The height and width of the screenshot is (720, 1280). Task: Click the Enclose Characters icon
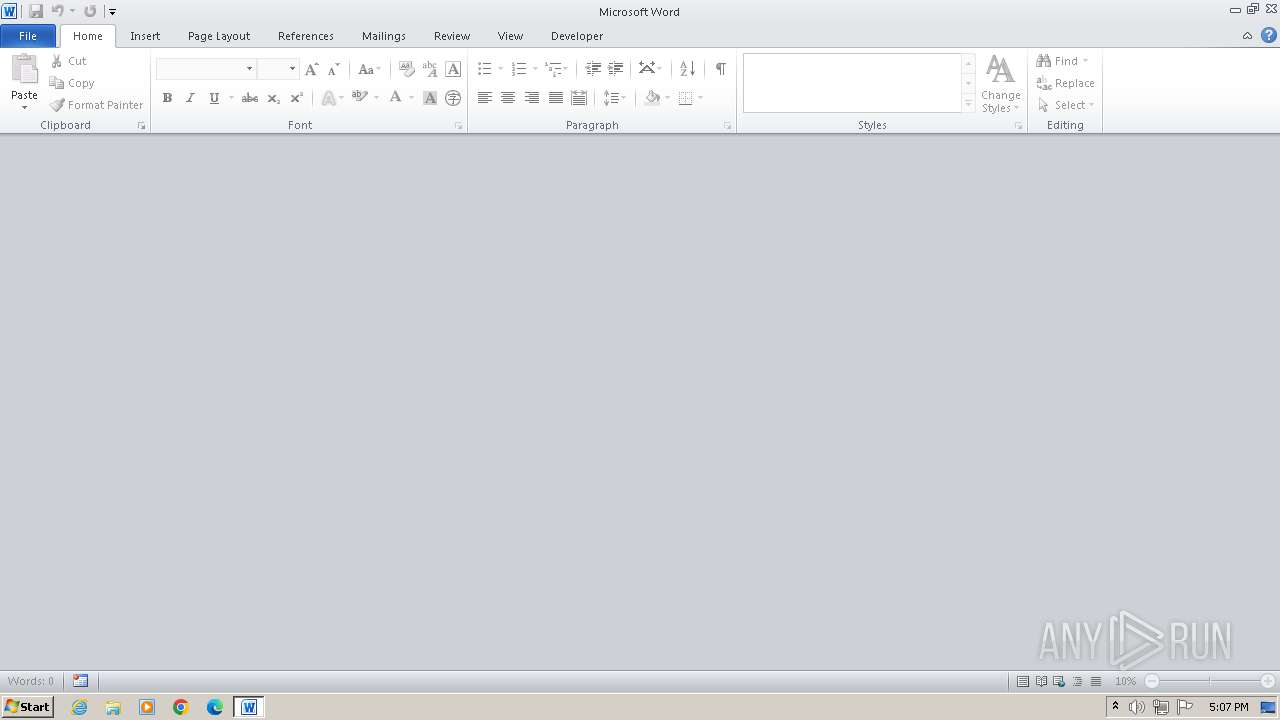tap(453, 98)
